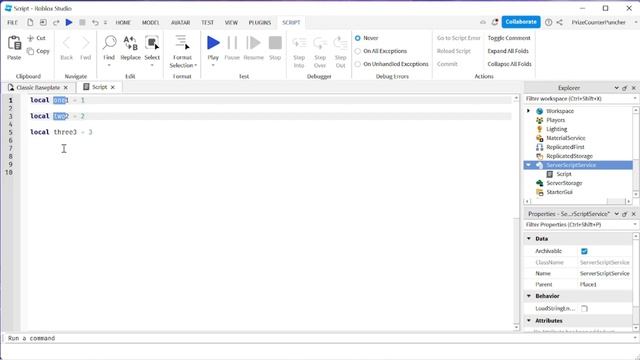Select ReplicatedStorage in Explorer
The width and height of the screenshot is (640, 360).
tap(569, 156)
